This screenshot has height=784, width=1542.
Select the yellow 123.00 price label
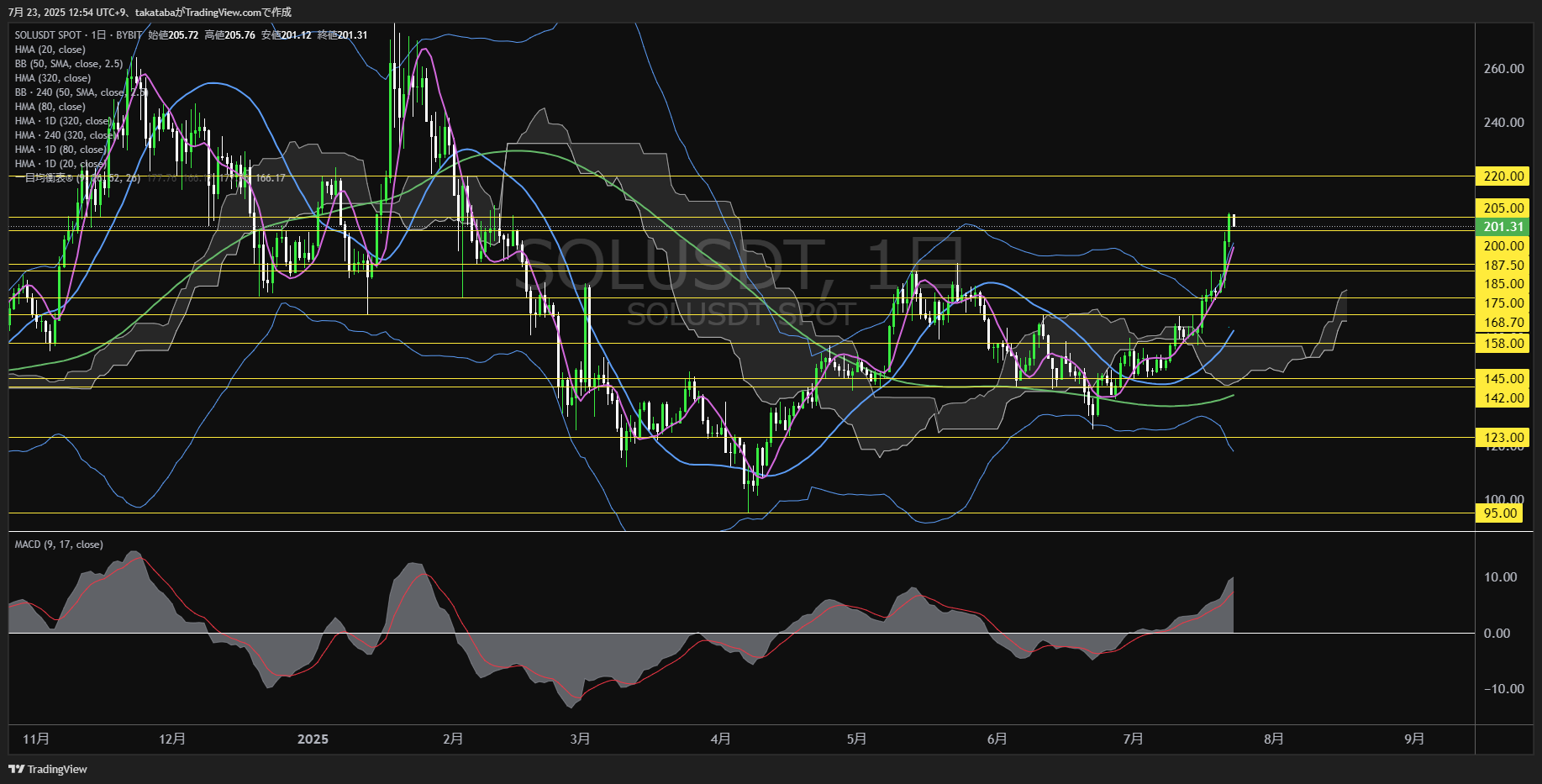[1503, 438]
